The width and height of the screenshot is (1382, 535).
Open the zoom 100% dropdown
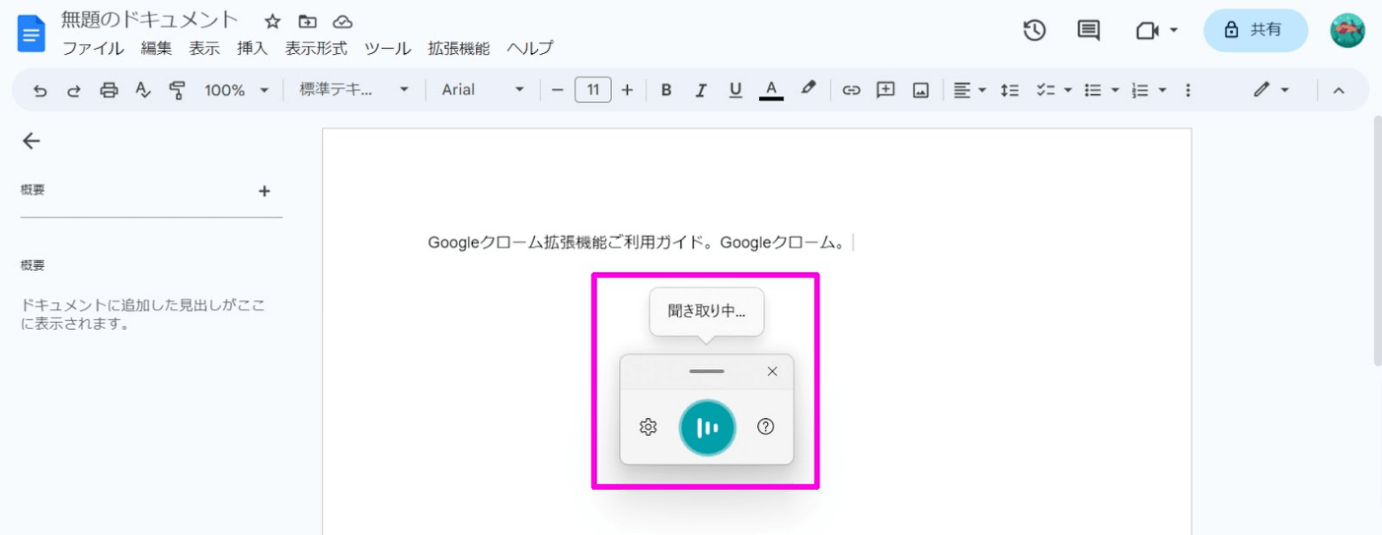click(x=237, y=90)
